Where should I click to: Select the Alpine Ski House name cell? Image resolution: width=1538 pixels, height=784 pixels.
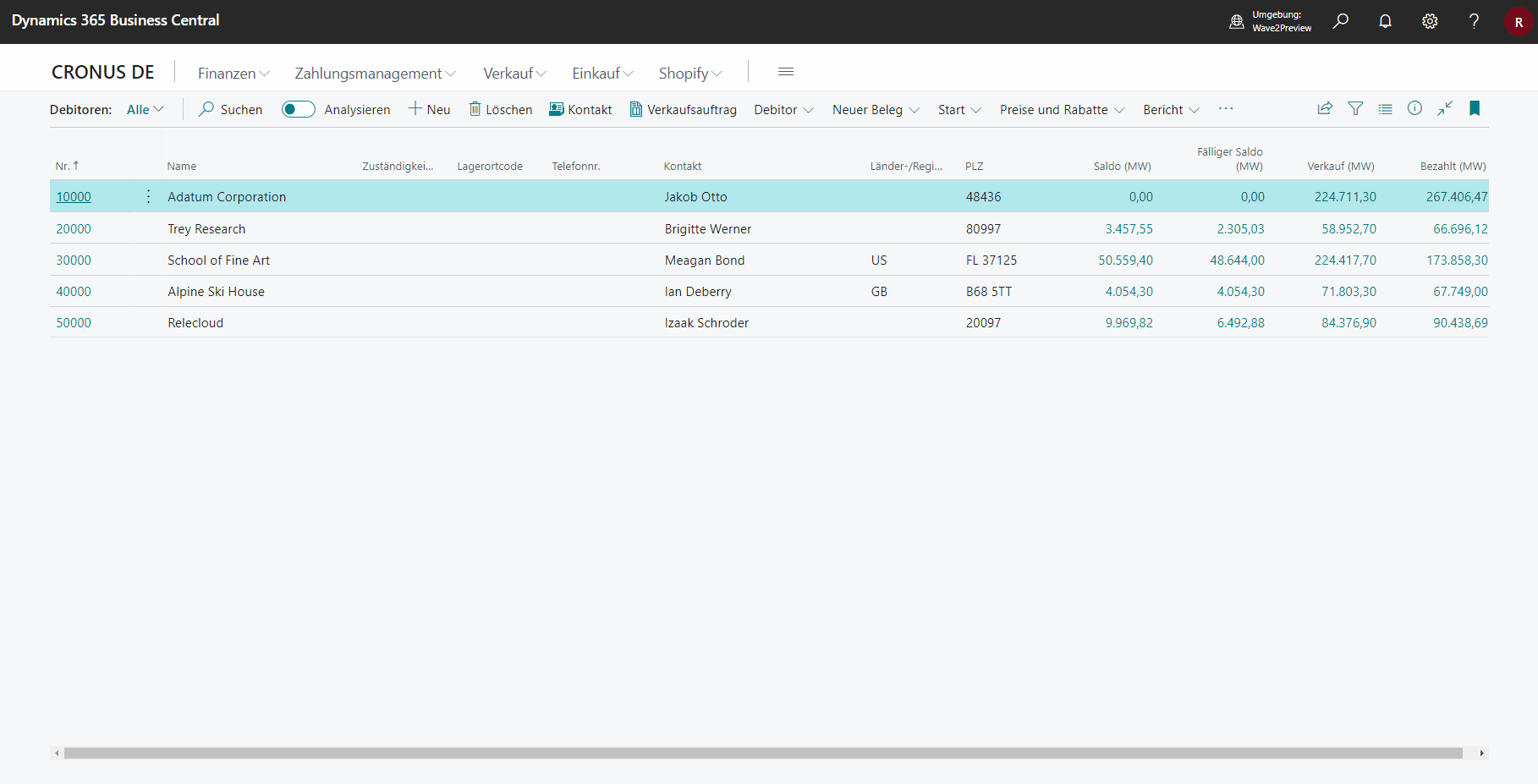point(216,291)
